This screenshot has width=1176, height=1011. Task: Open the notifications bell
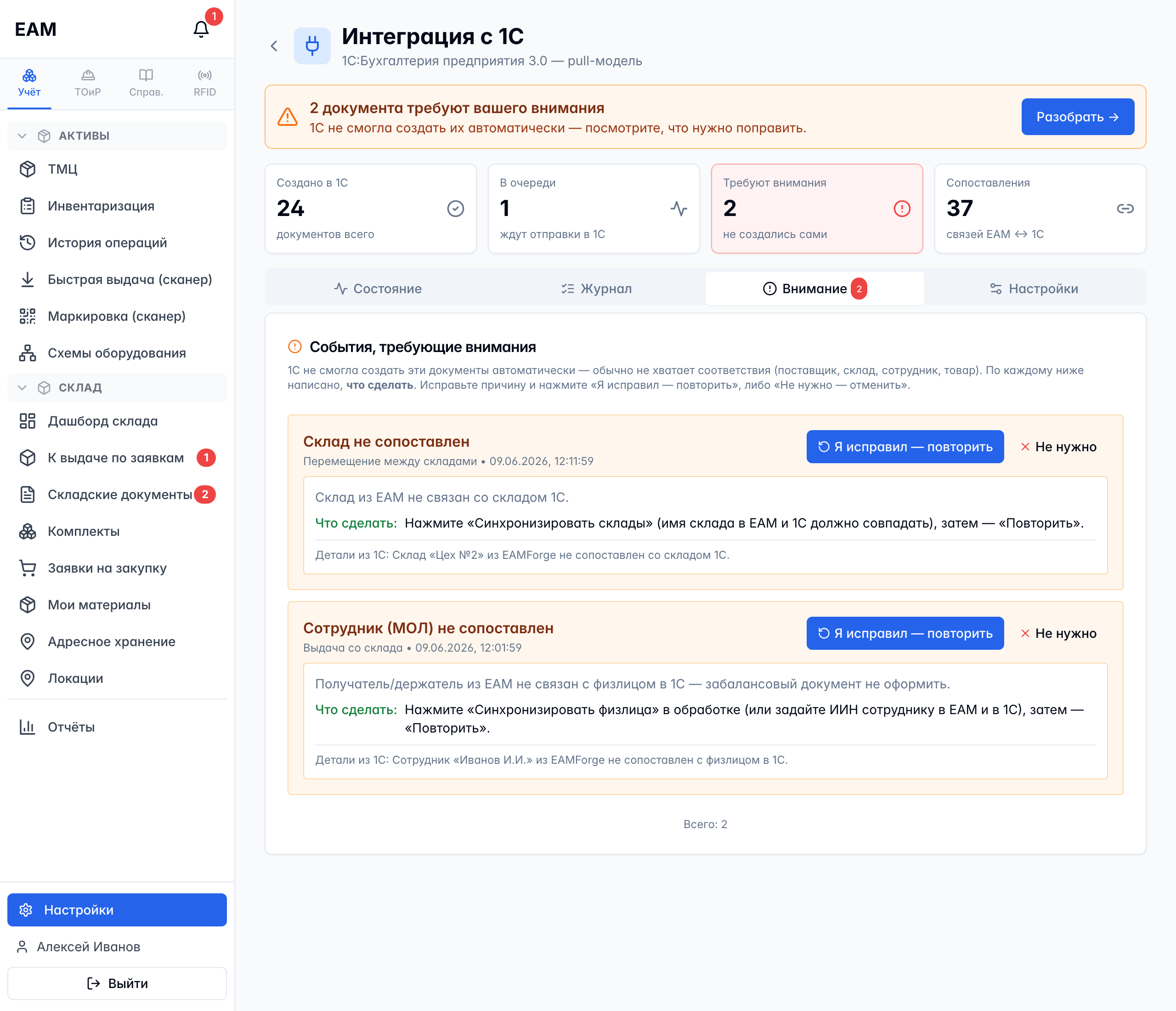201,29
